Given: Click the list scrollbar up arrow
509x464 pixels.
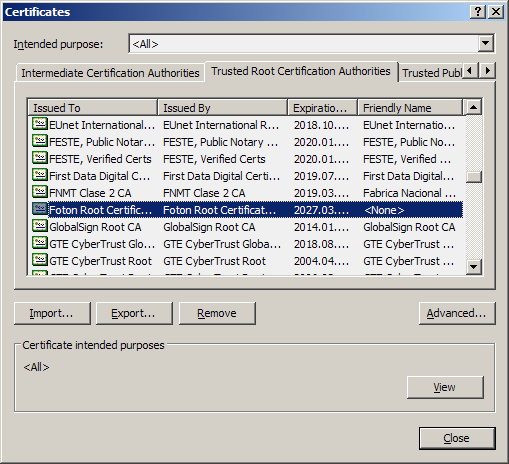Looking at the screenshot, I should 473,107.
